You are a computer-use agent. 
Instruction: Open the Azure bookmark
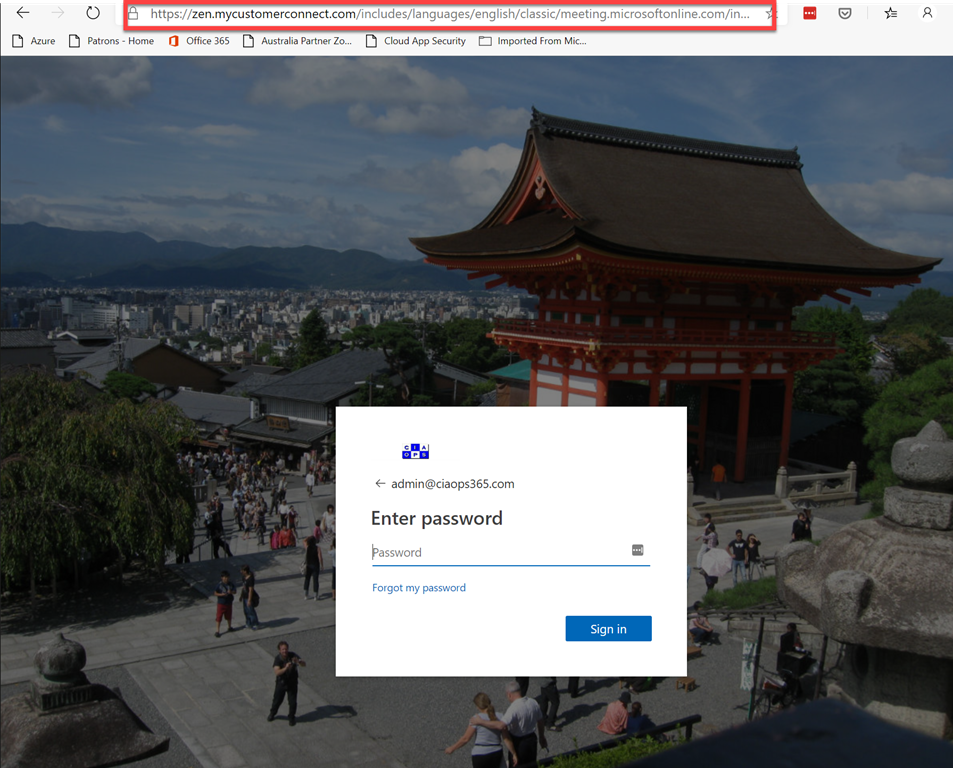pyautogui.click(x=34, y=41)
